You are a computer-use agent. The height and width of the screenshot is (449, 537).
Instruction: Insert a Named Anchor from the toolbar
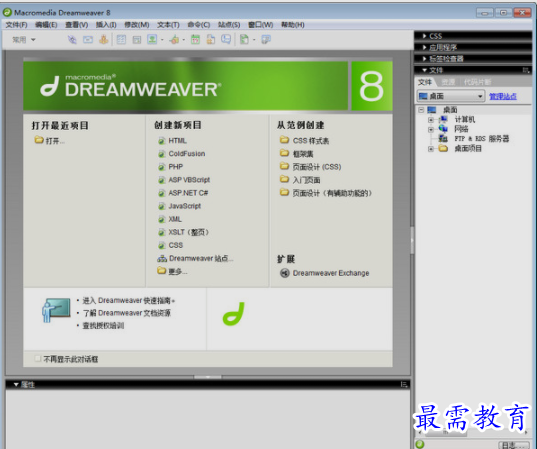[x=103, y=40]
